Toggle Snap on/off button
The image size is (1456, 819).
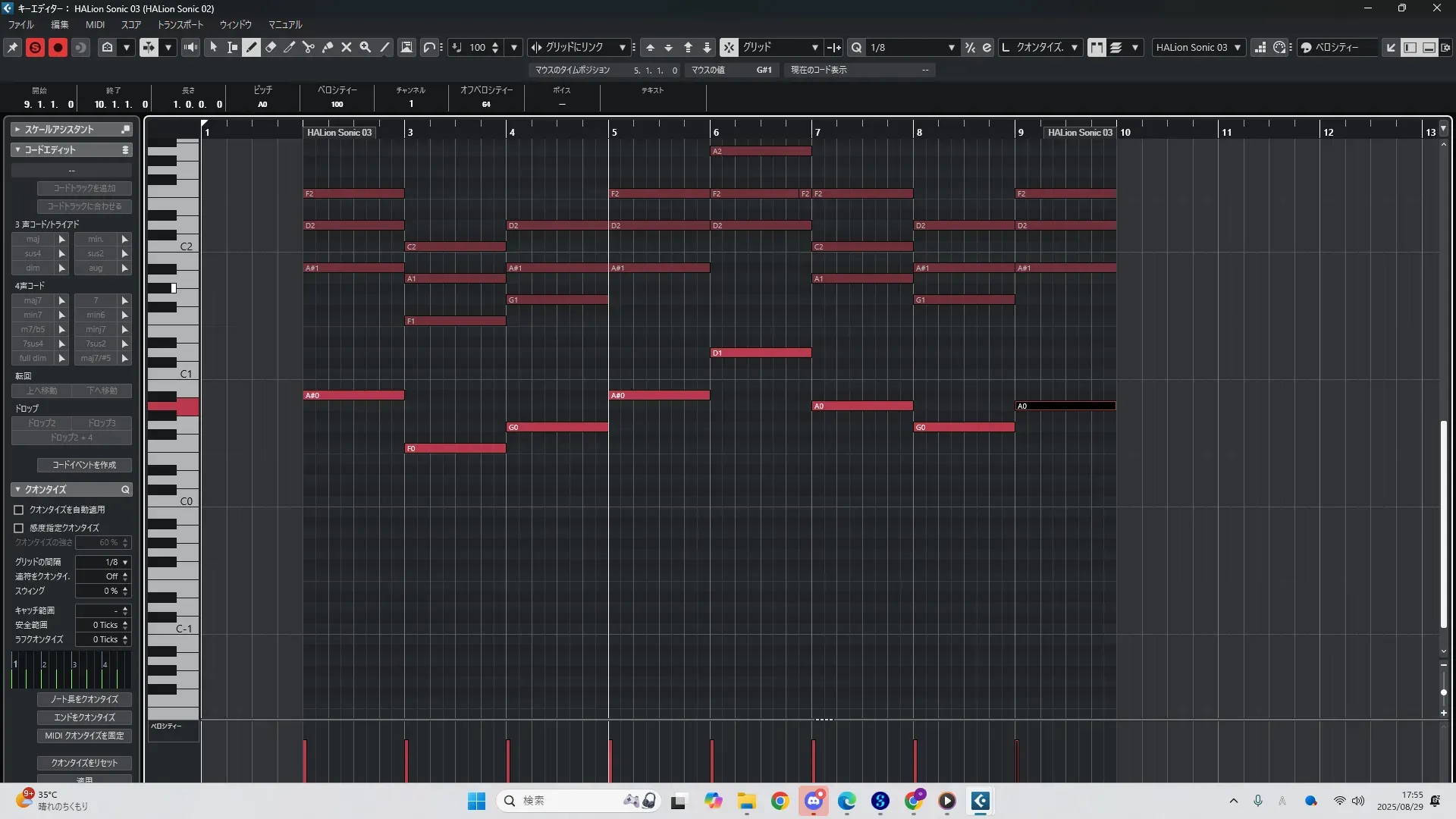click(x=729, y=47)
